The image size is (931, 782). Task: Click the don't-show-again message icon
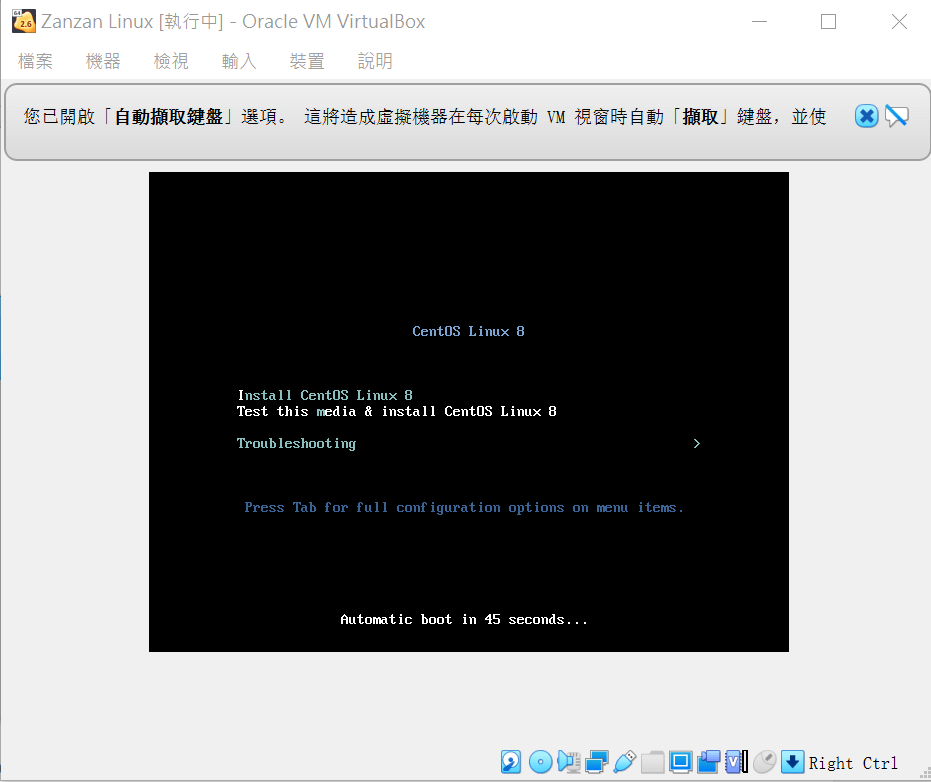(897, 116)
